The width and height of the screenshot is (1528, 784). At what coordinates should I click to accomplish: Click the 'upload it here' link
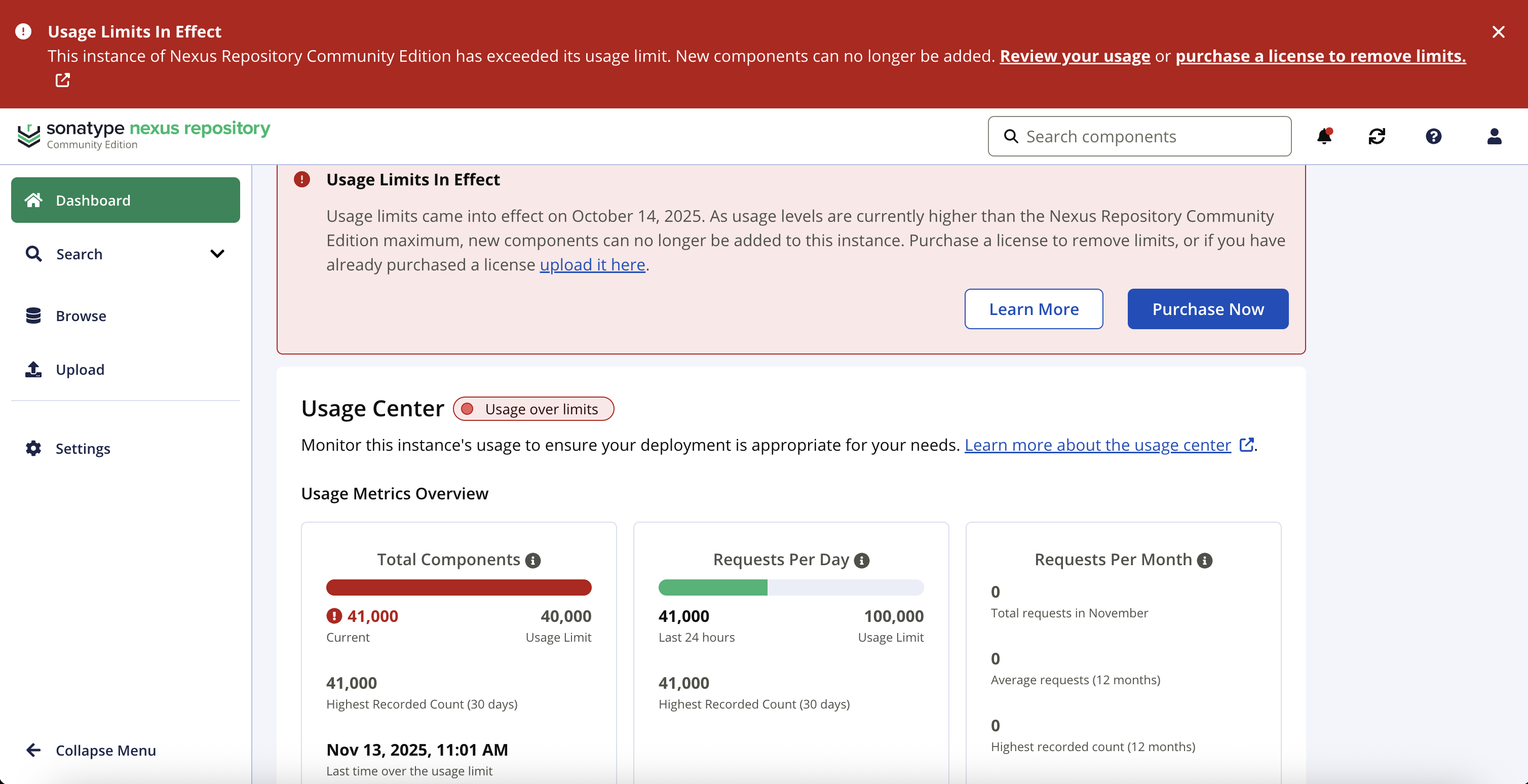click(x=592, y=264)
